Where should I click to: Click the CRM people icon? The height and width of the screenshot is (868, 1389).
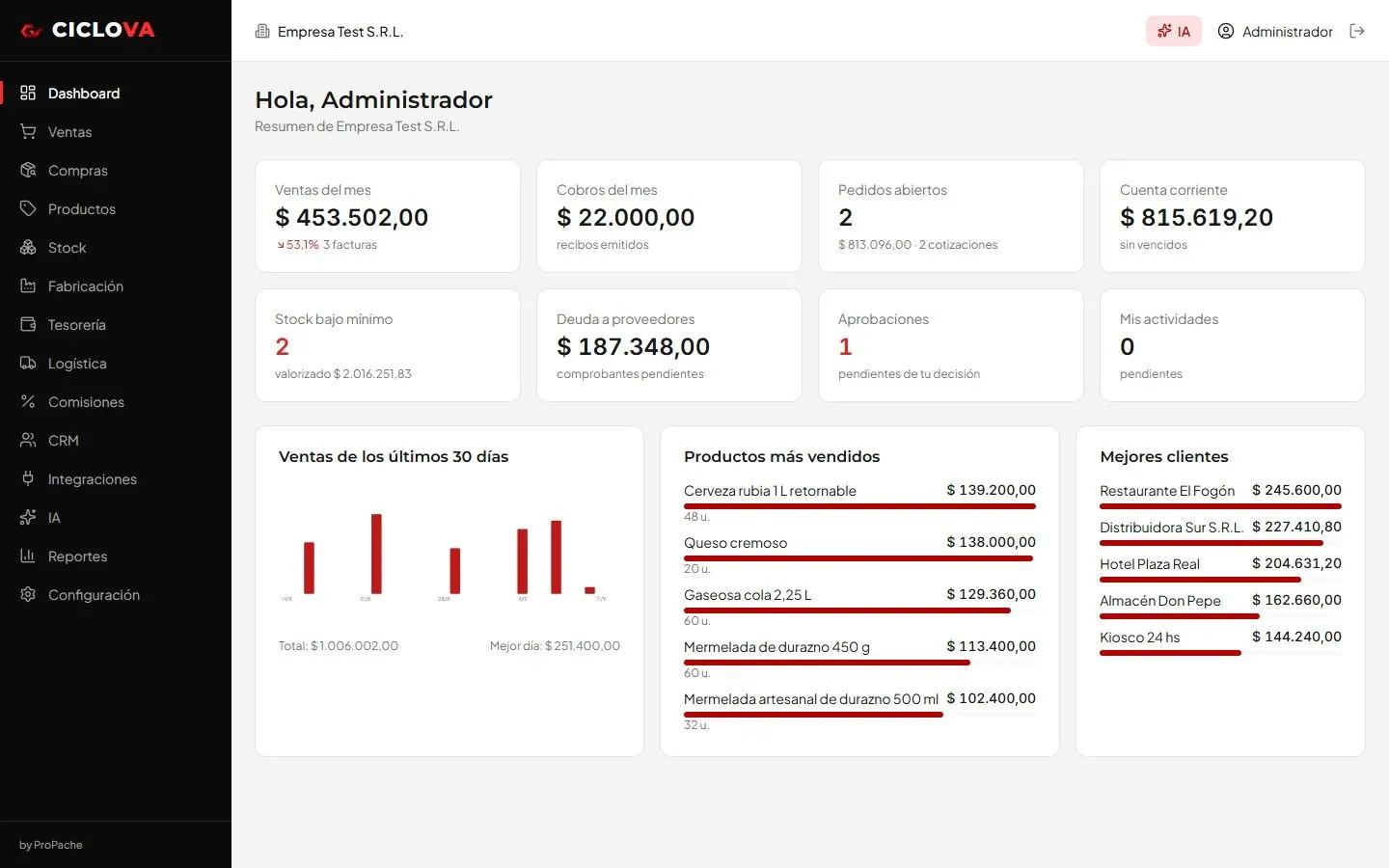pyautogui.click(x=28, y=440)
